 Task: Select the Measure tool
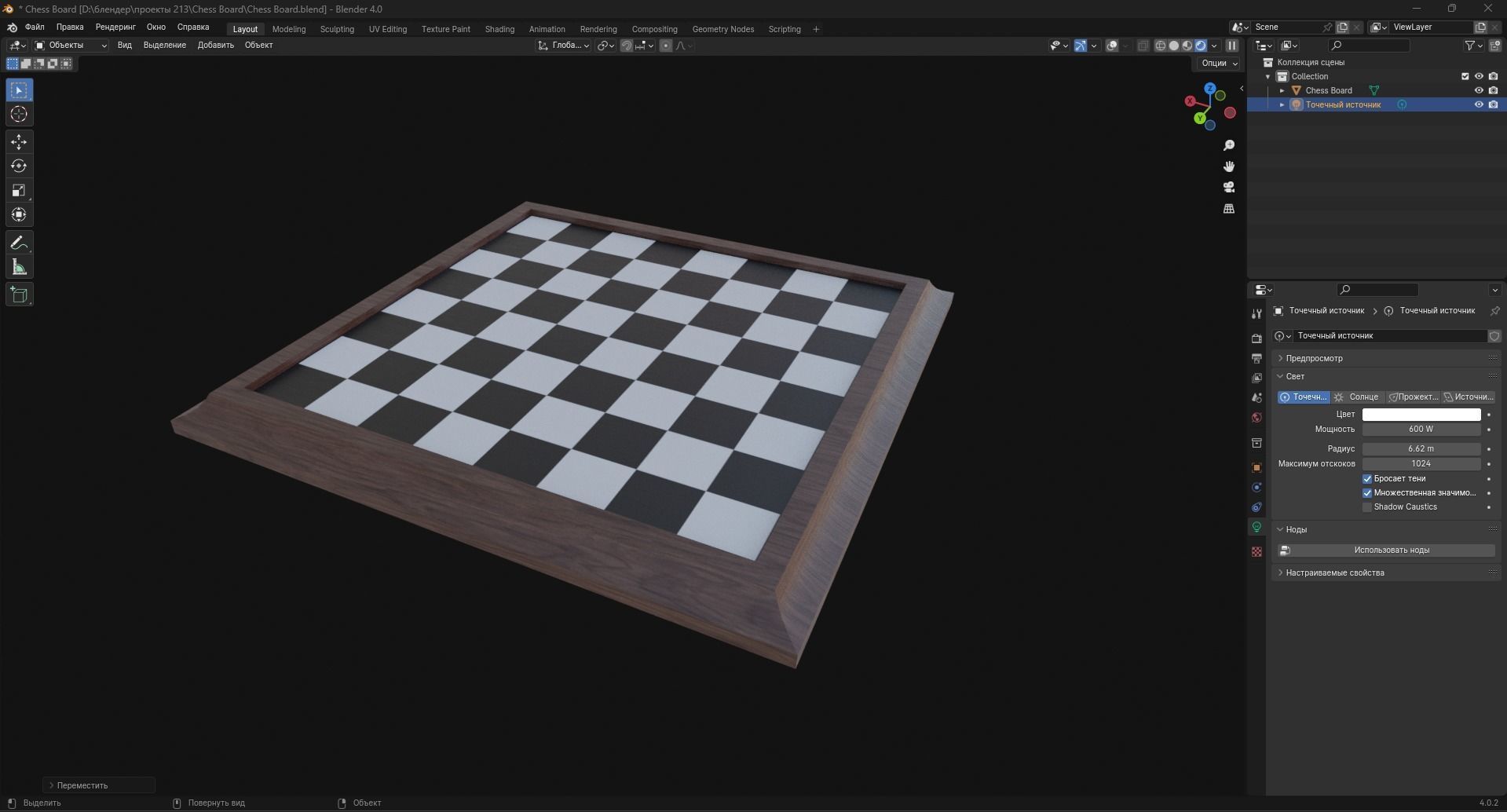(x=19, y=267)
